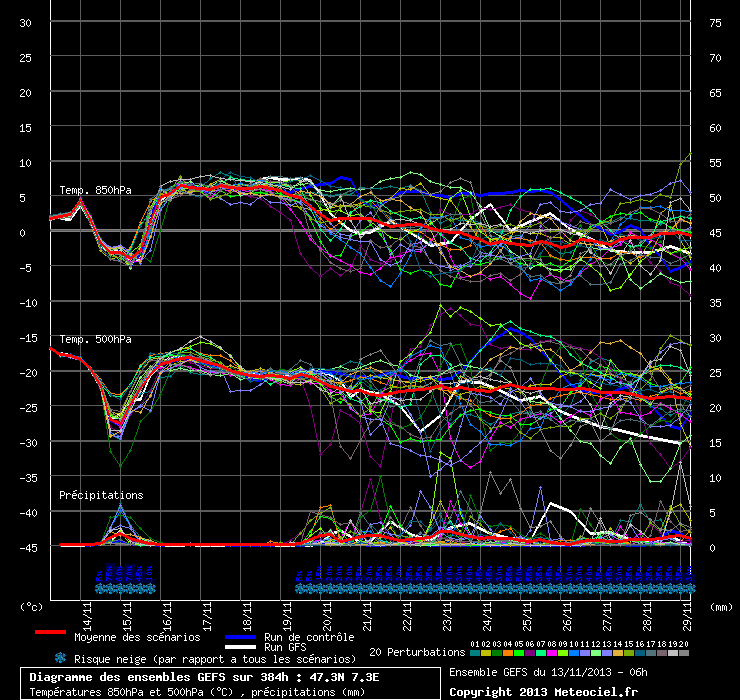Screen dimensions: 740x700
Task: Click the 'Temp. 500hPa' chart label
Action: [95, 340]
